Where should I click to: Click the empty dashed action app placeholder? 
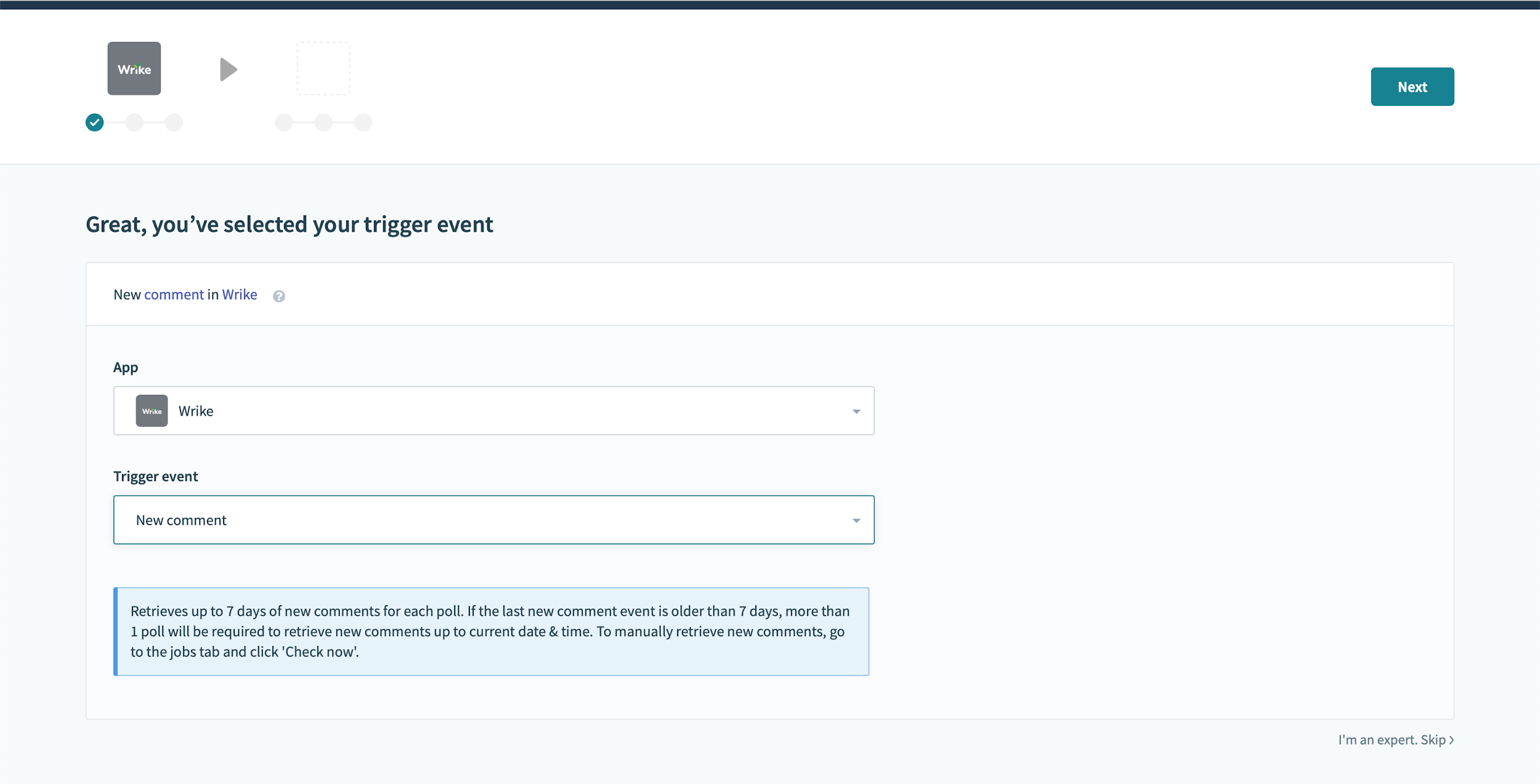323,68
